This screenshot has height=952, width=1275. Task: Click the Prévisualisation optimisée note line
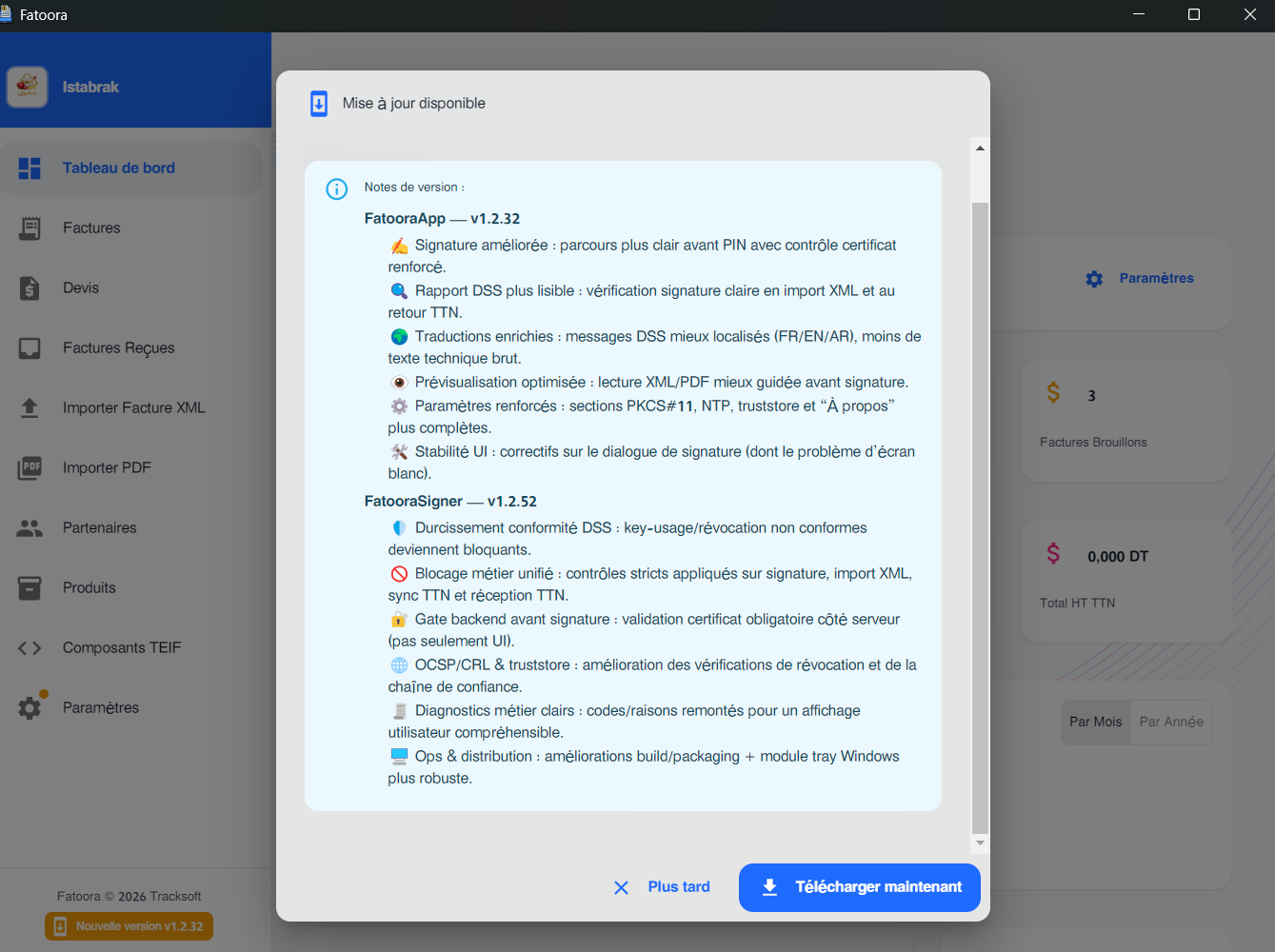pos(649,383)
